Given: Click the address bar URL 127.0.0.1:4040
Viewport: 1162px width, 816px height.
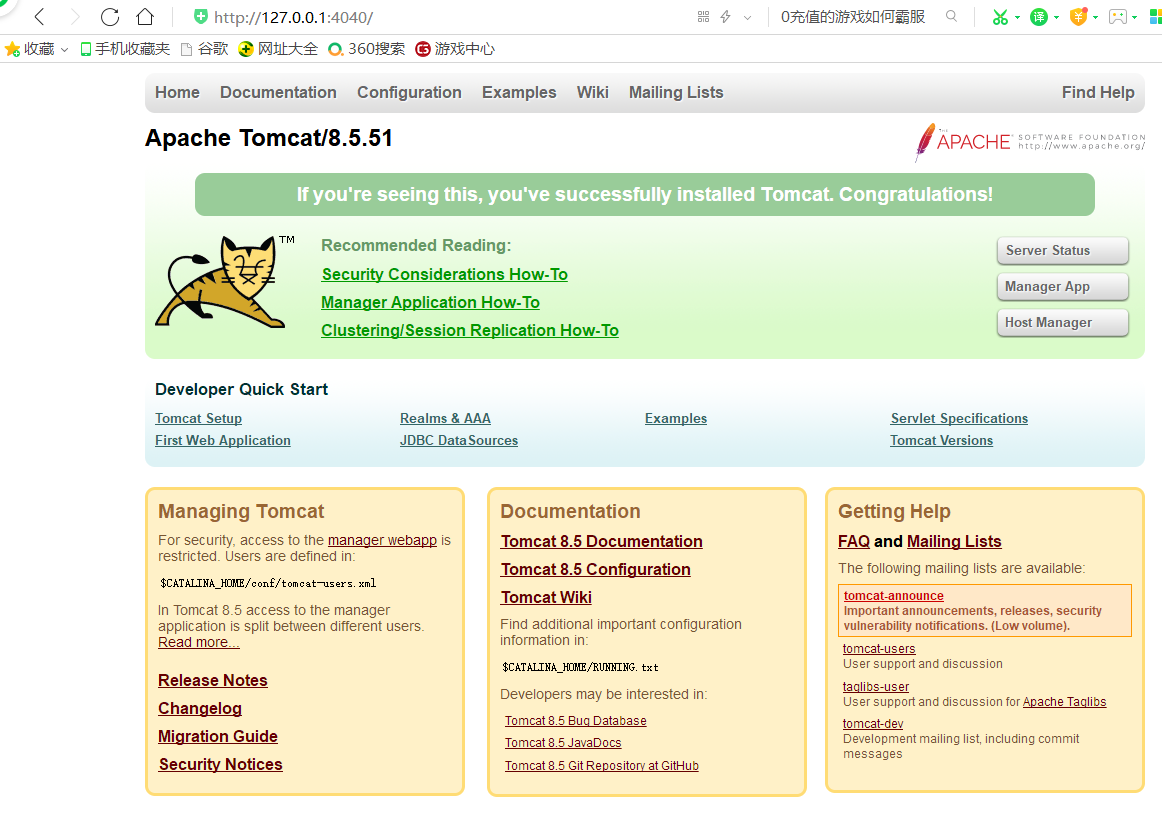Looking at the screenshot, I should (293, 16).
